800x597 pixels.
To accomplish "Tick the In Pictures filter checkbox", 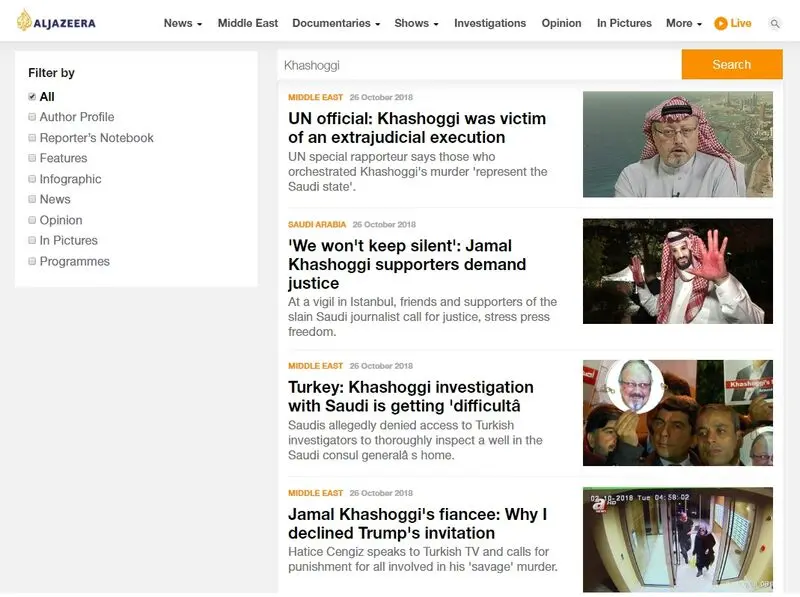I will tap(32, 240).
